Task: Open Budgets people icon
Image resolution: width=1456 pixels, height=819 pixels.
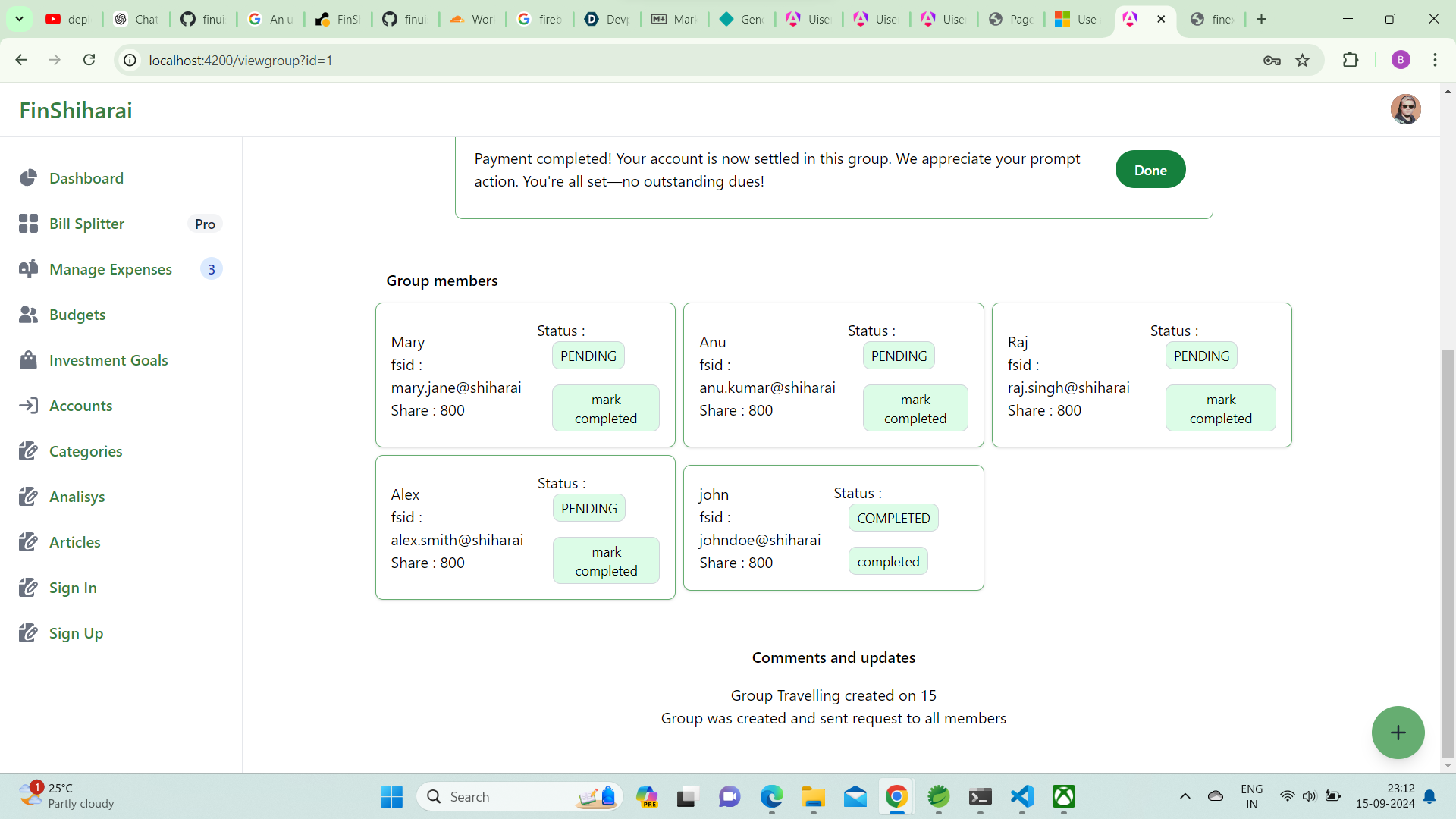Action: (28, 315)
